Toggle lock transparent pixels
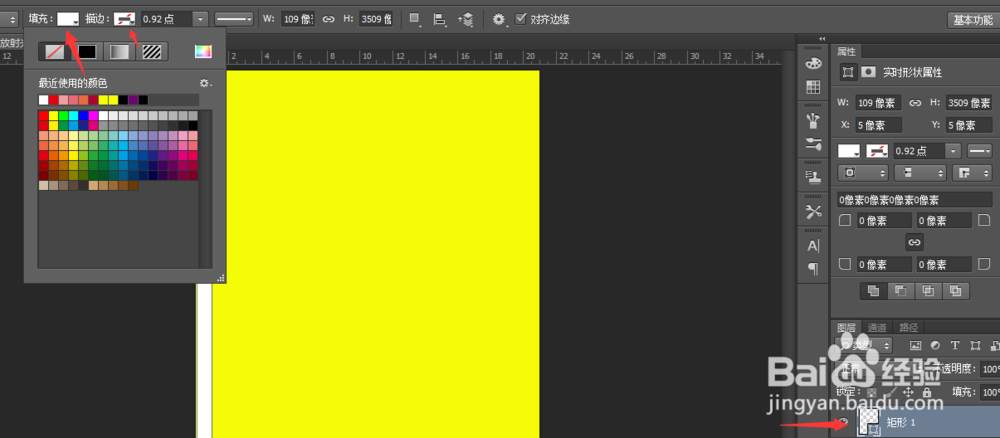The height and width of the screenshot is (438, 1000). [x=872, y=392]
